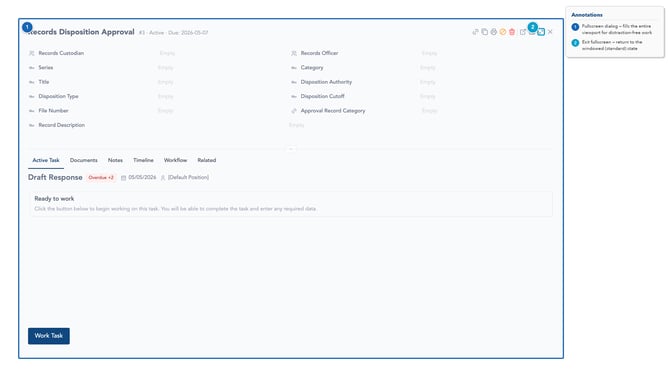
Task: Collapse the fields section using the divider chevron
Action: tap(291, 149)
